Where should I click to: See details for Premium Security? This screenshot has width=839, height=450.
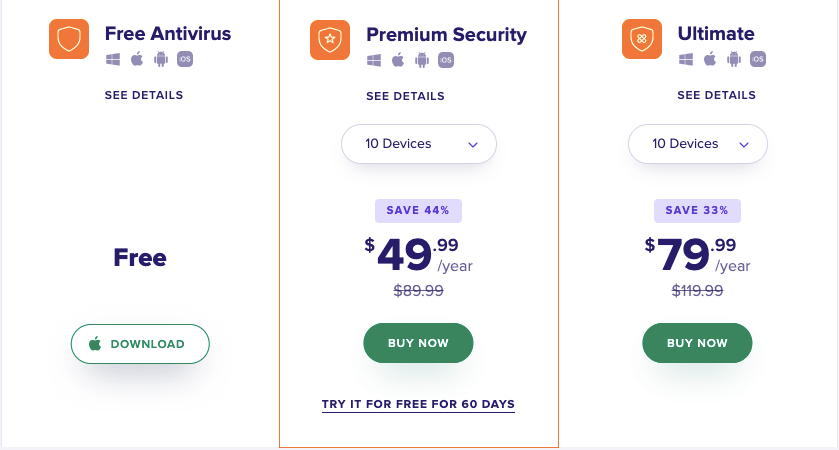(406, 96)
